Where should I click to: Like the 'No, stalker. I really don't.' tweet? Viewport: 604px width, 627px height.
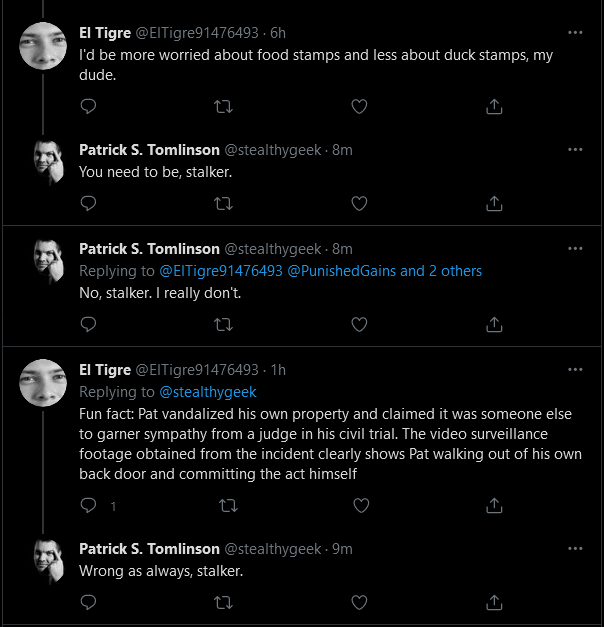click(359, 324)
